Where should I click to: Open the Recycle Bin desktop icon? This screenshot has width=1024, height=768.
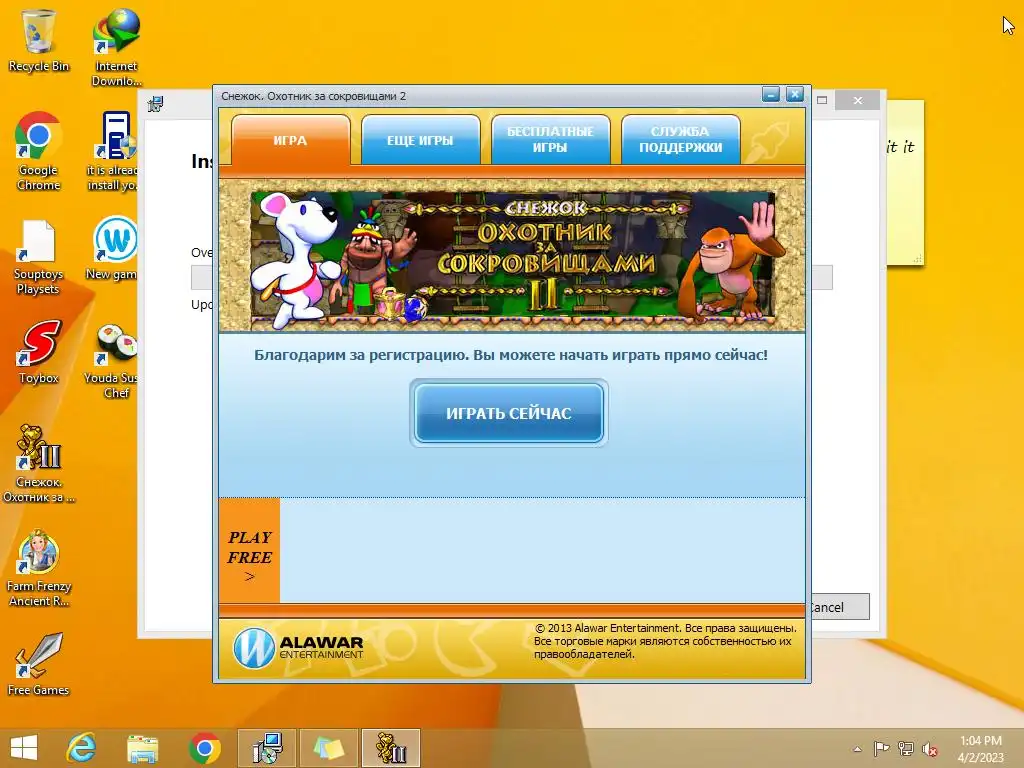(39, 40)
